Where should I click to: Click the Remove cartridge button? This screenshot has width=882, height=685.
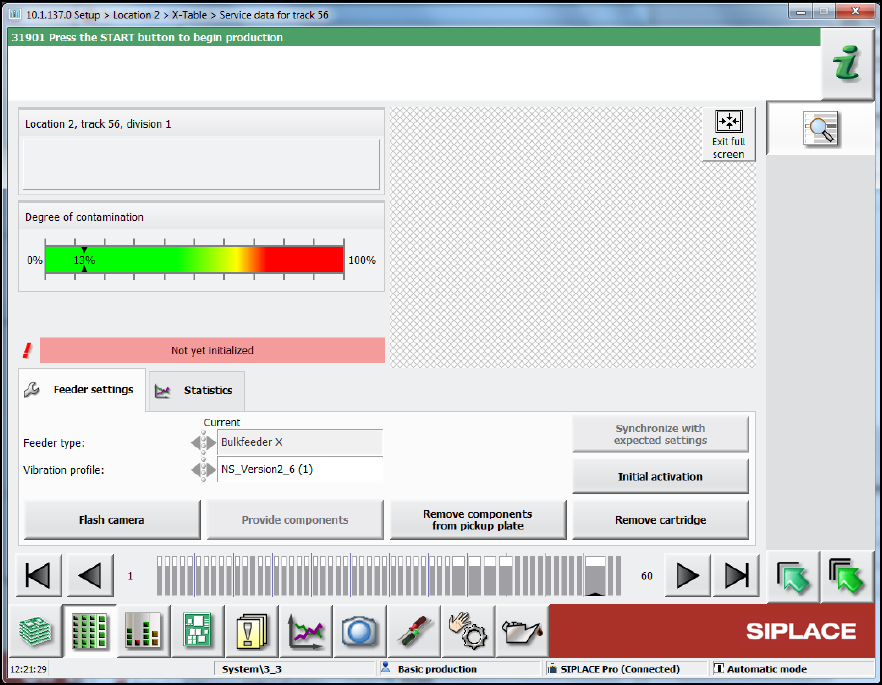660,520
